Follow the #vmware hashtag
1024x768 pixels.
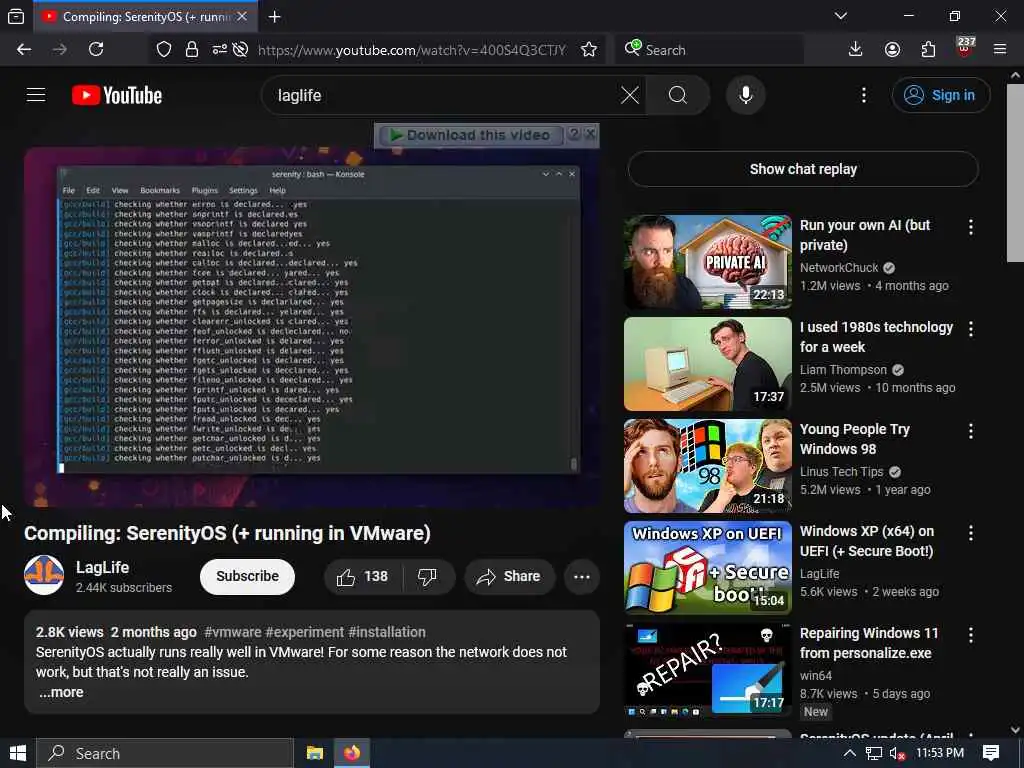[x=232, y=632]
